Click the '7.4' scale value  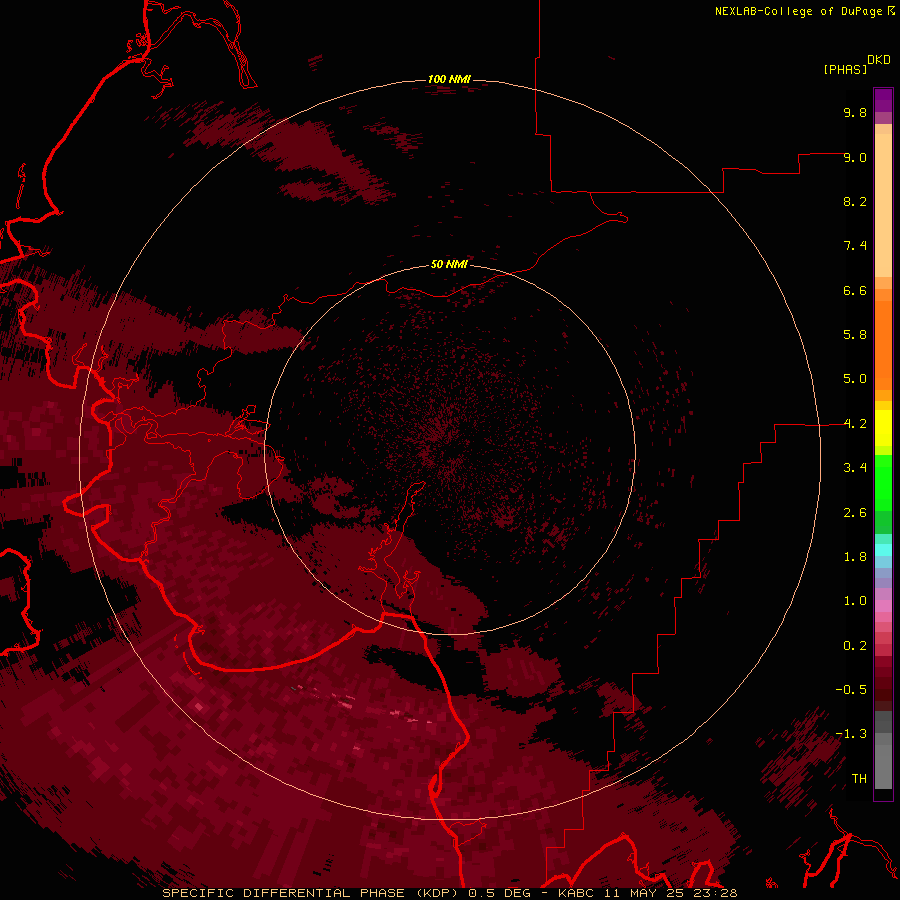point(855,246)
